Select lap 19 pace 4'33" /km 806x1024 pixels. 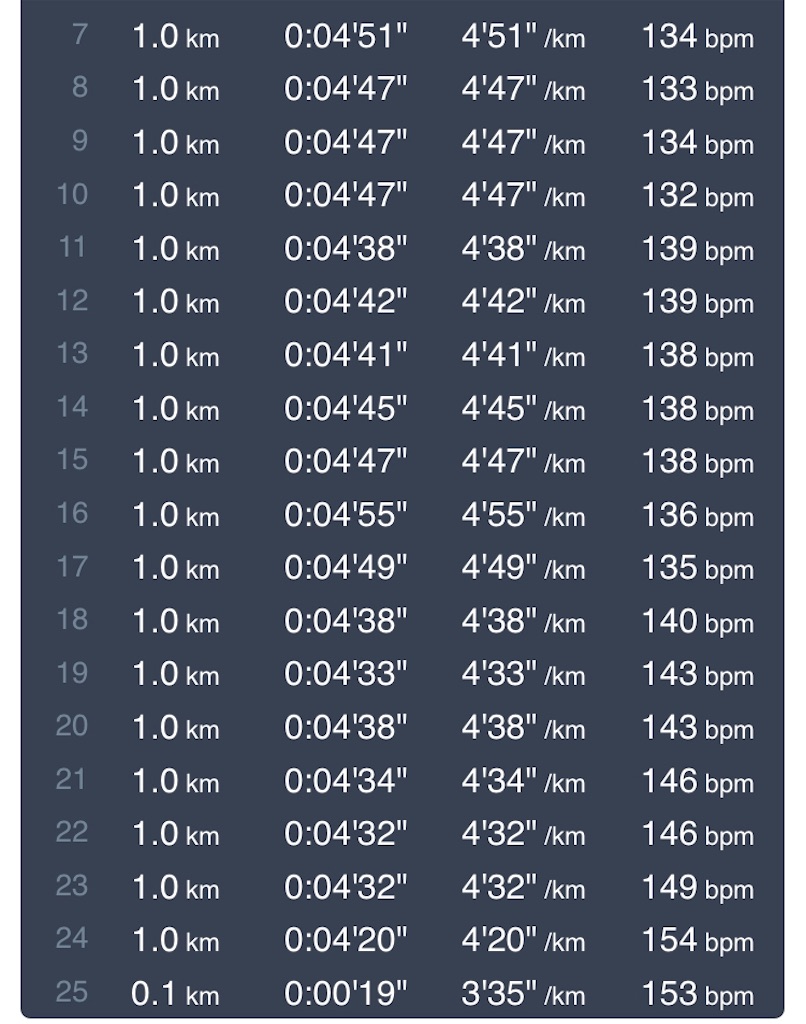tap(523, 674)
